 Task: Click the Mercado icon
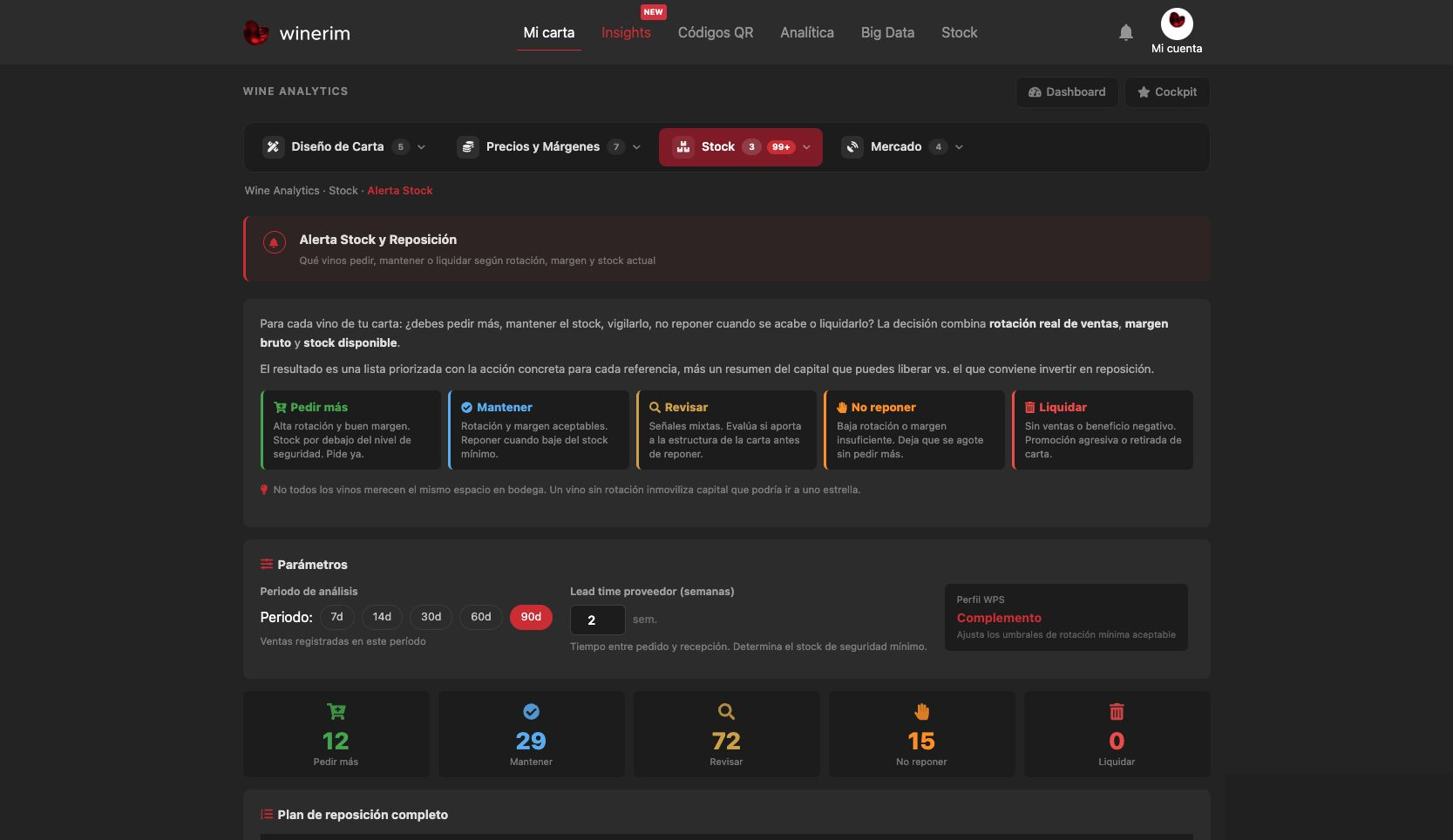tap(852, 146)
